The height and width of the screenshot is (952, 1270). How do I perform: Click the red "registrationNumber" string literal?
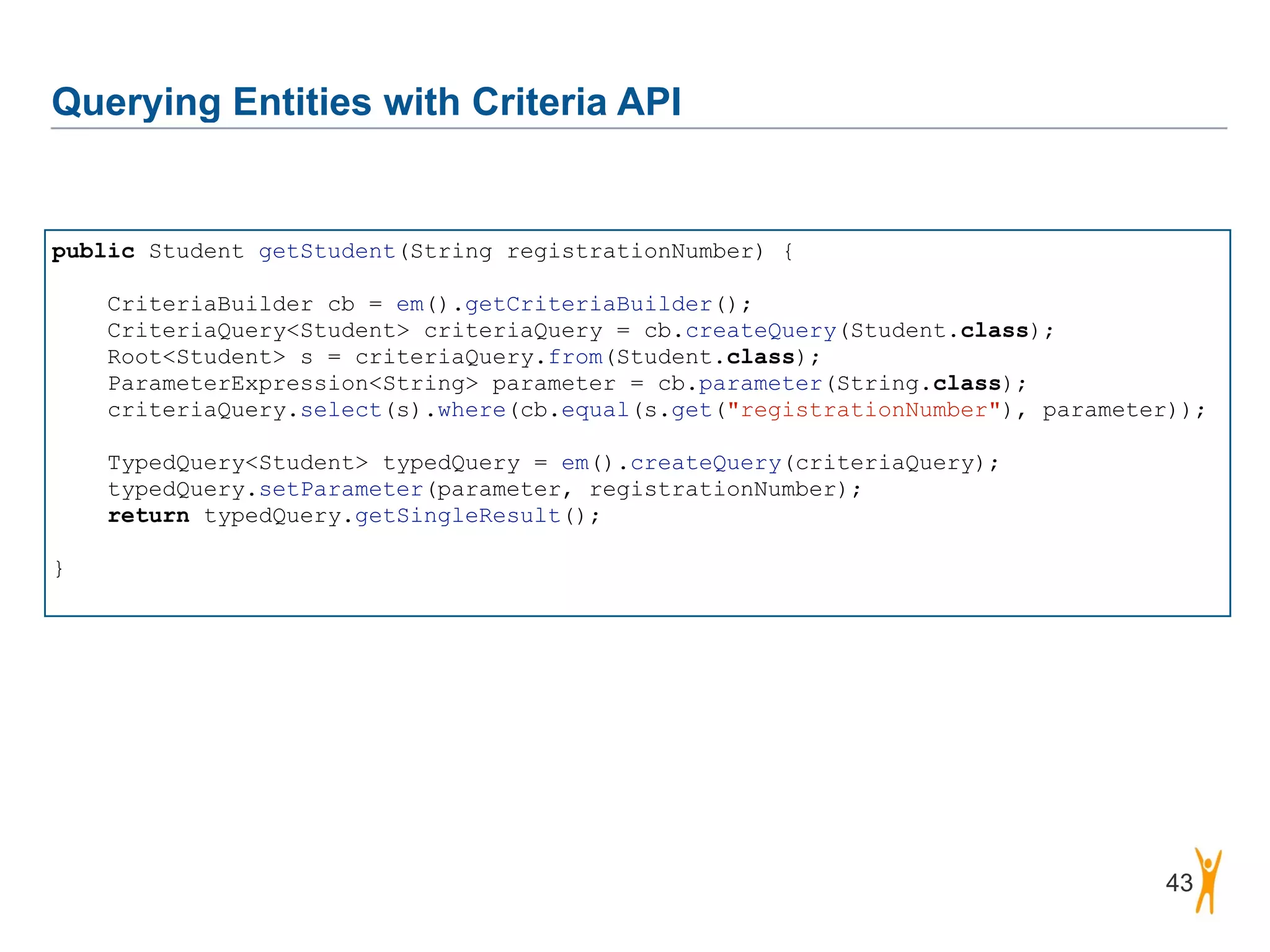[864, 410]
